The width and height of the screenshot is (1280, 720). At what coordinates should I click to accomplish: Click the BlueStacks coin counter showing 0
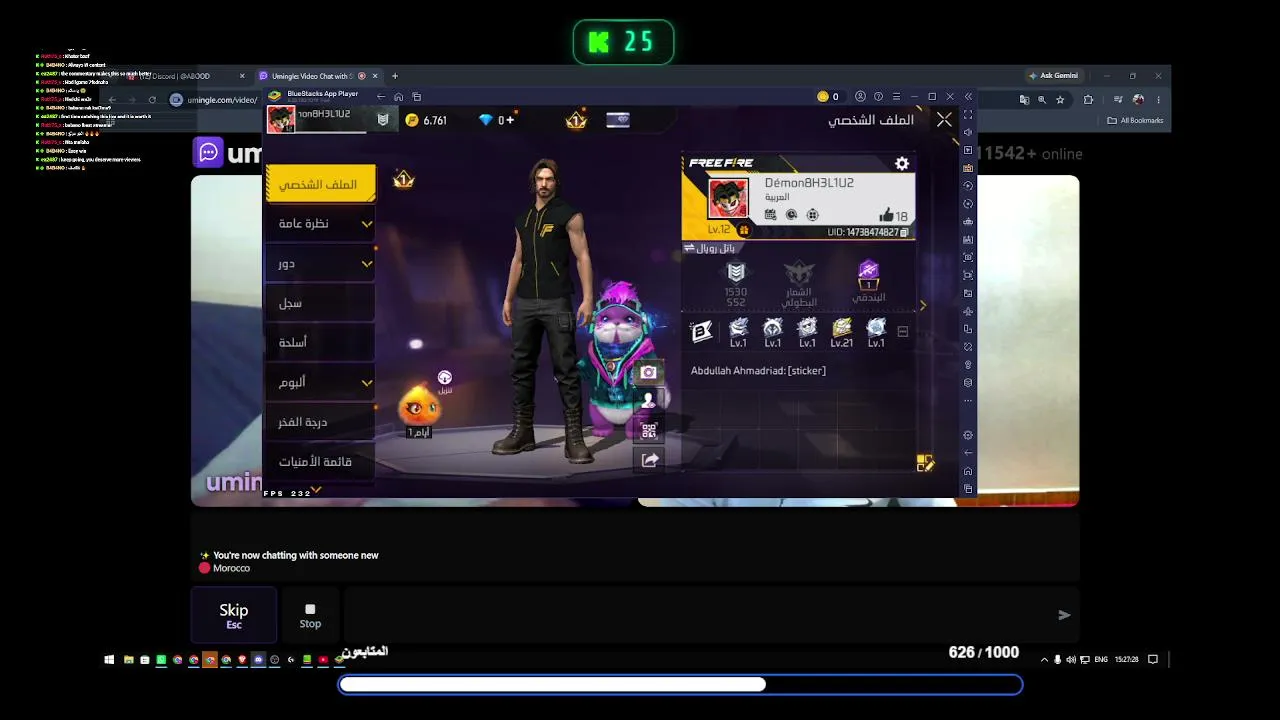(828, 97)
